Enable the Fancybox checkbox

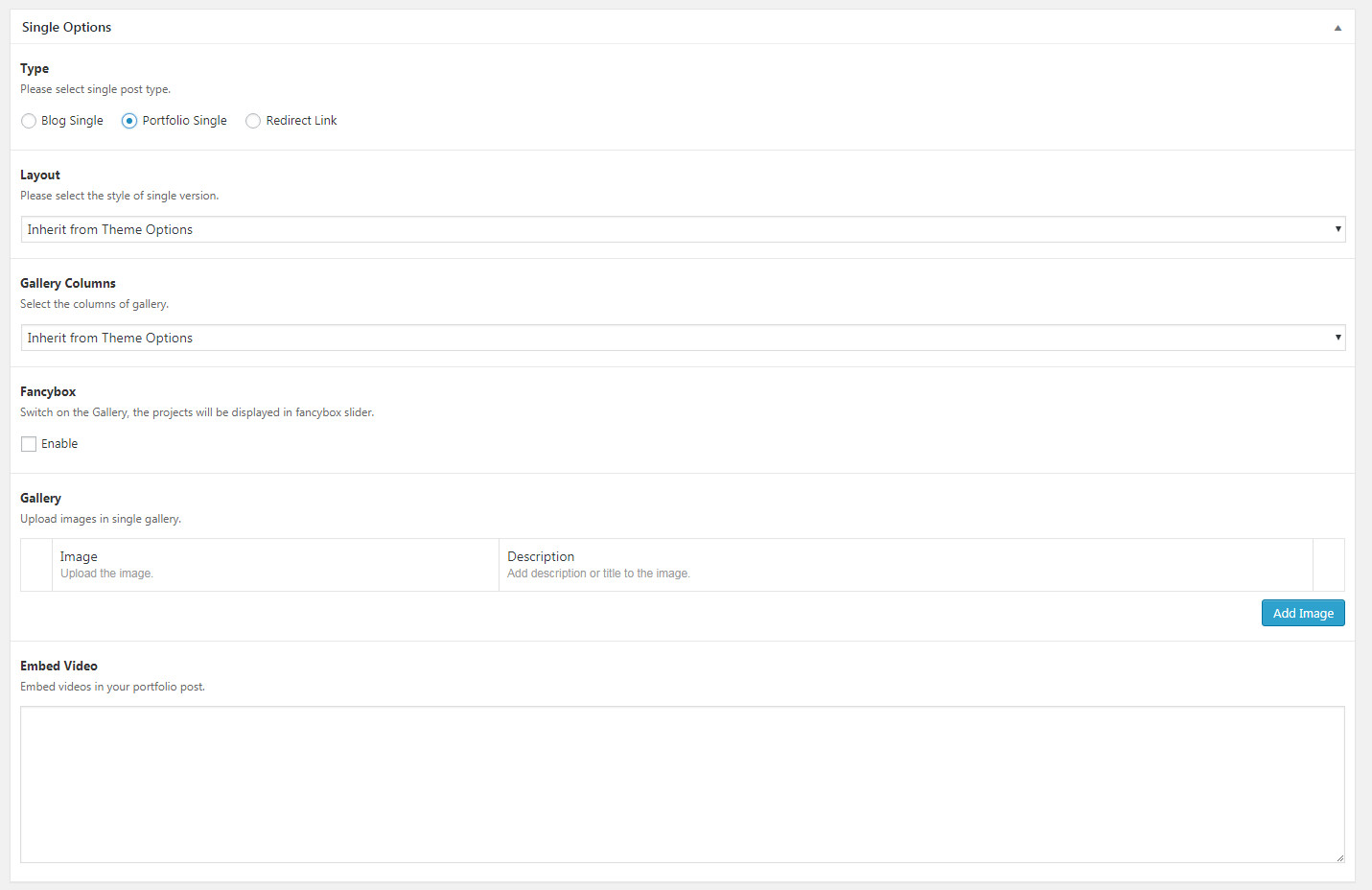click(x=29, y=444)
